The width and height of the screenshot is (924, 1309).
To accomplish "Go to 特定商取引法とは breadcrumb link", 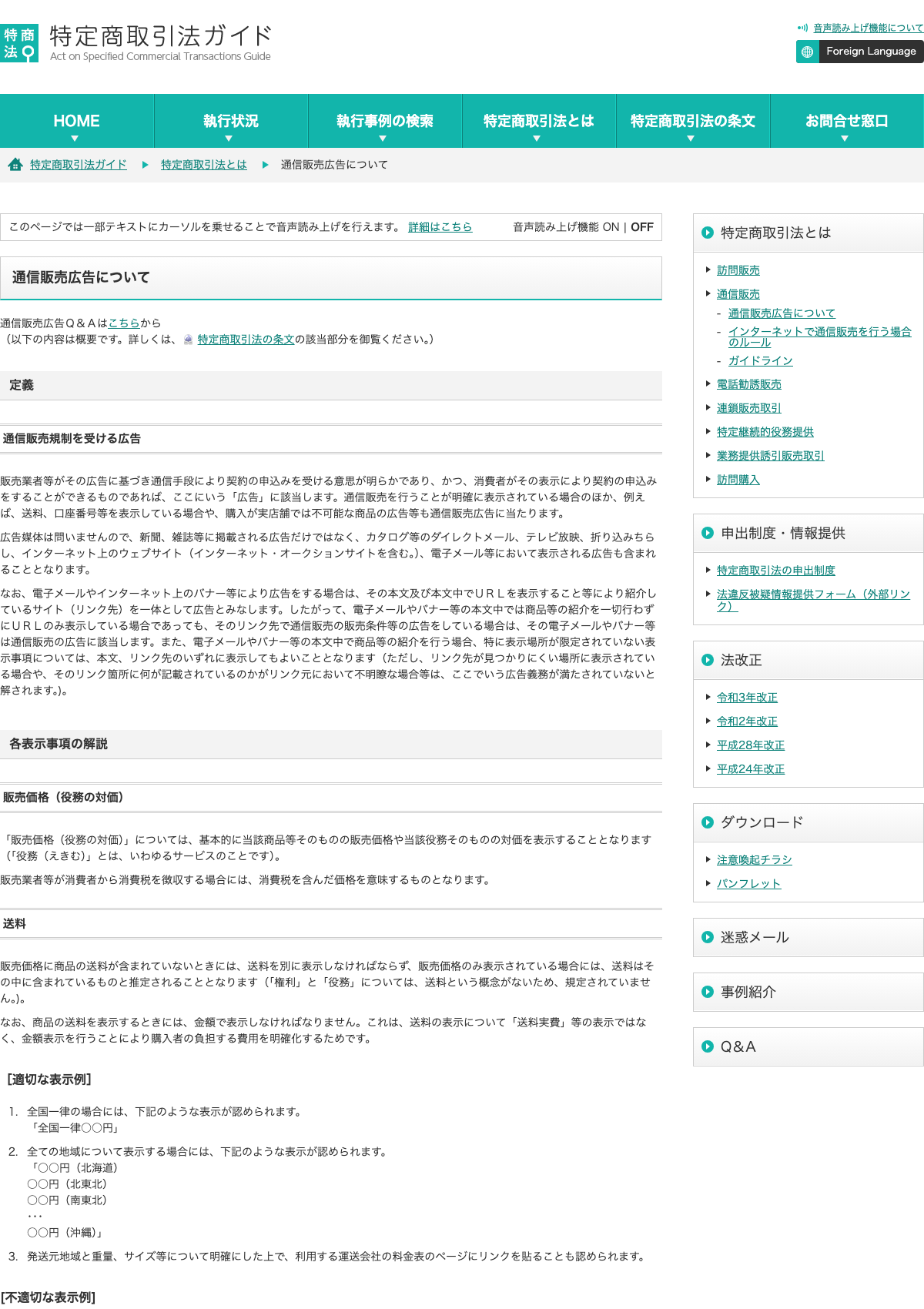I will pos(204,165).
